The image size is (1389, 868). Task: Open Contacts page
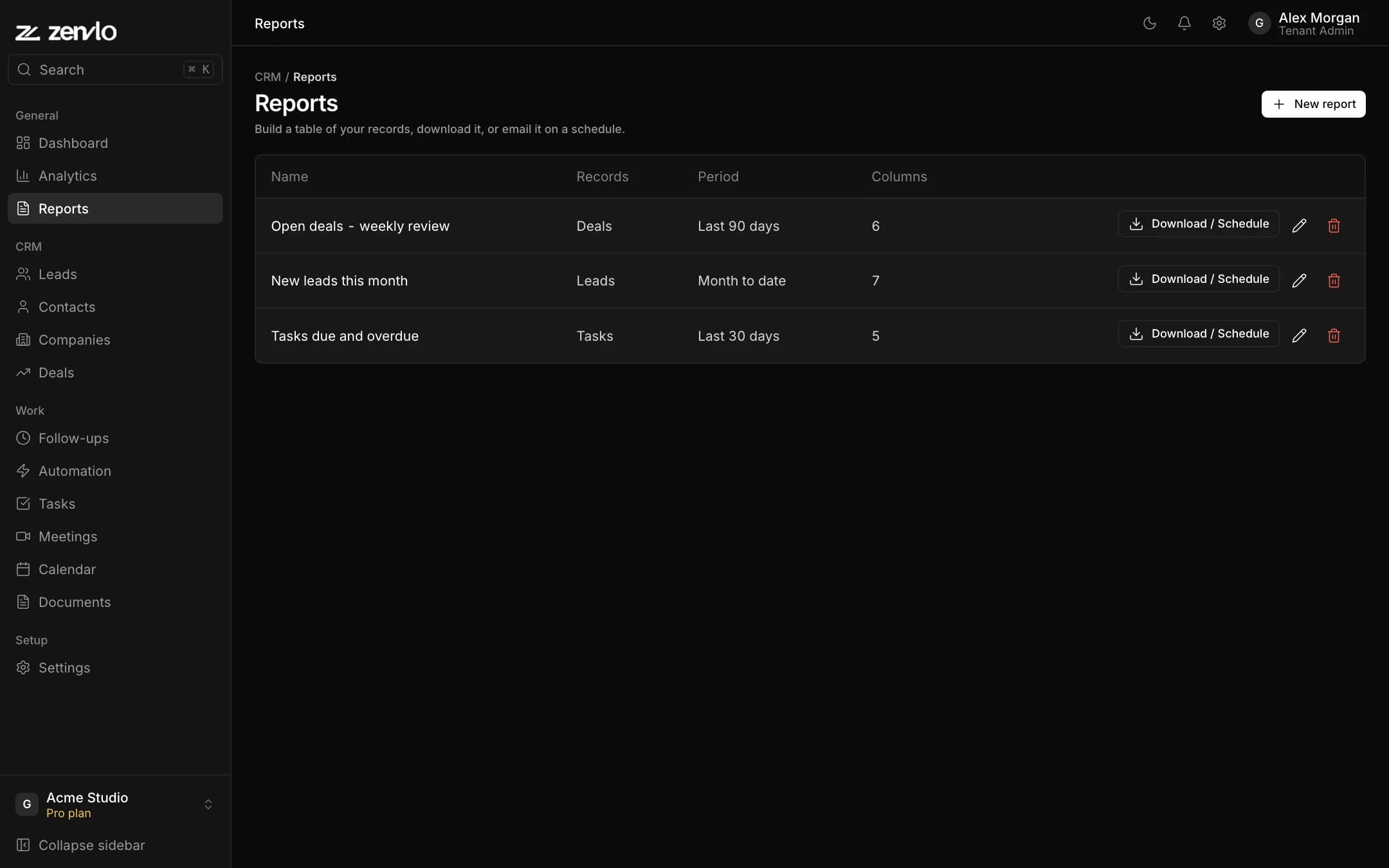115,307
